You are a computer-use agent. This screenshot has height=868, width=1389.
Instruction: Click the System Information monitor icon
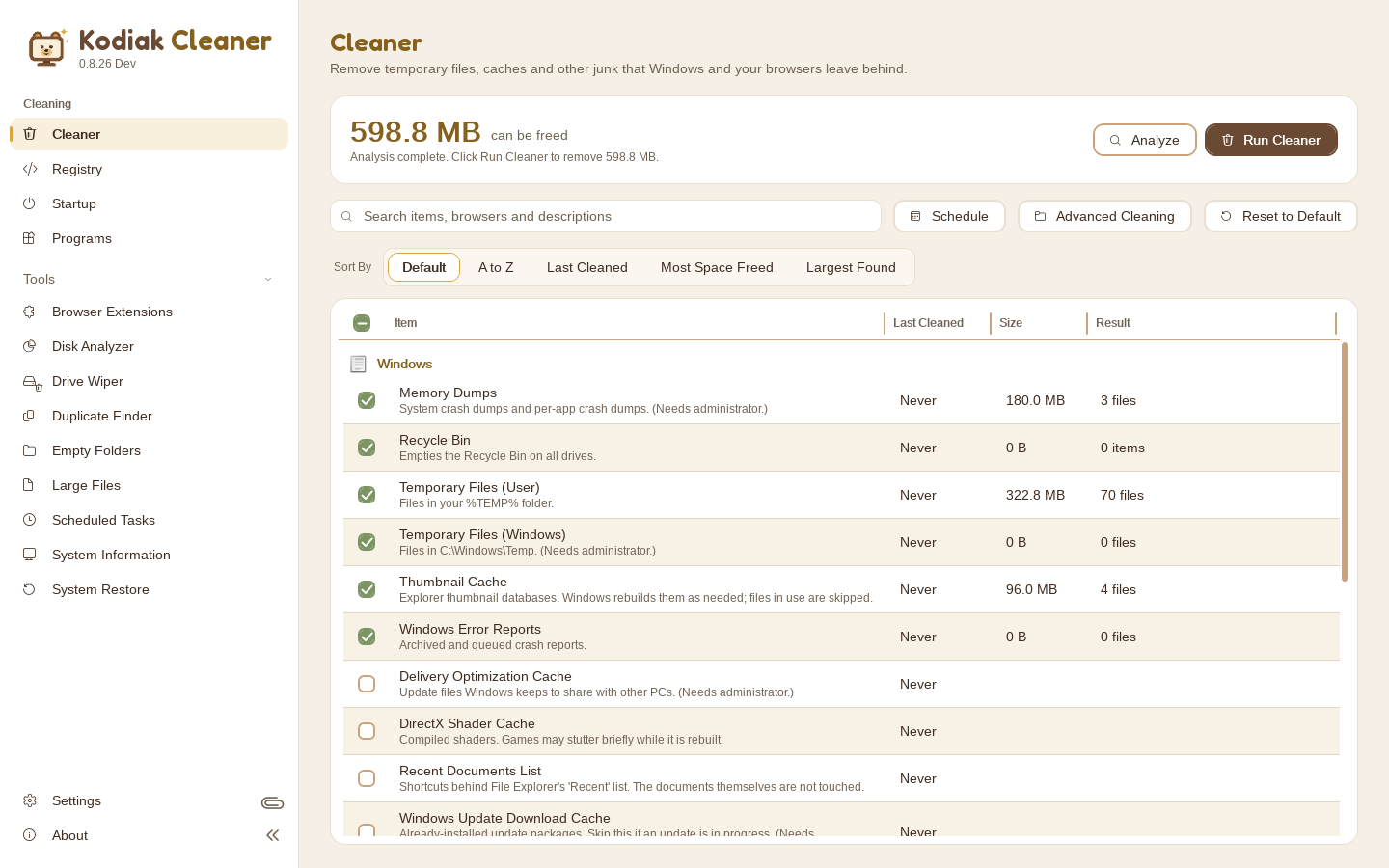(30, 555)
